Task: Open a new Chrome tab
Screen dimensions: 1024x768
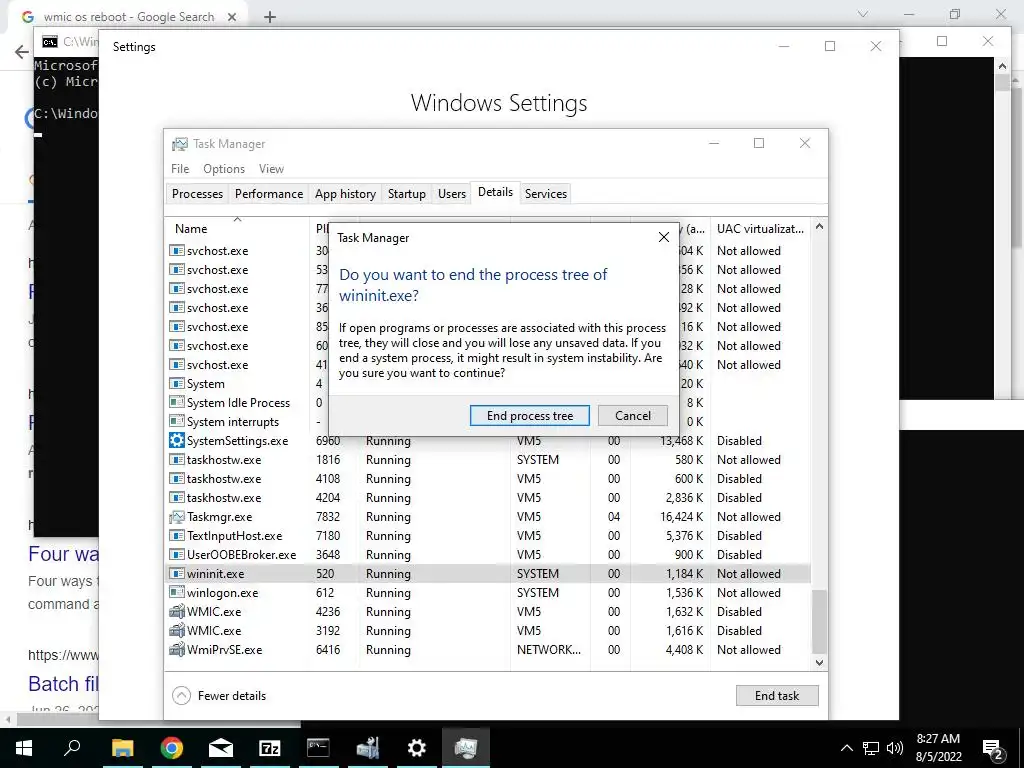Action: coord(270,17)
